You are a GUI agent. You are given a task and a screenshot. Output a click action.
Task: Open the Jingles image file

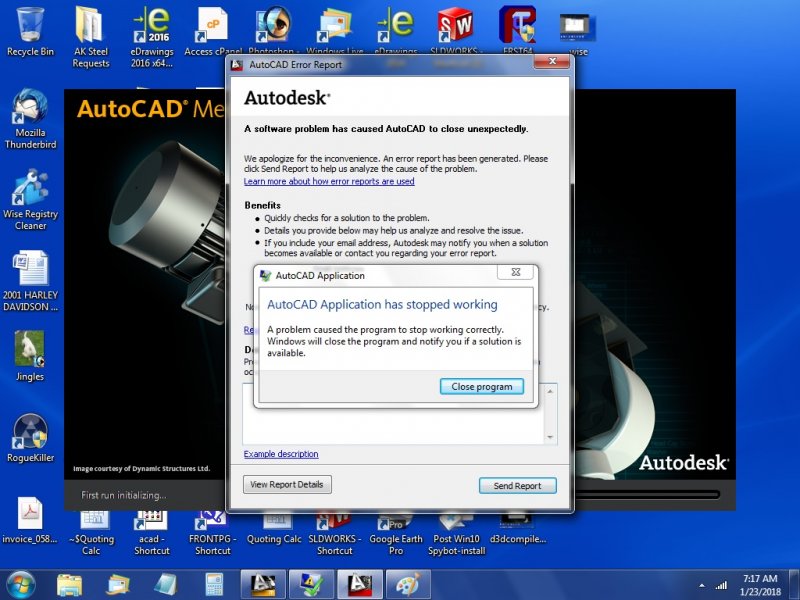[30, 356]
